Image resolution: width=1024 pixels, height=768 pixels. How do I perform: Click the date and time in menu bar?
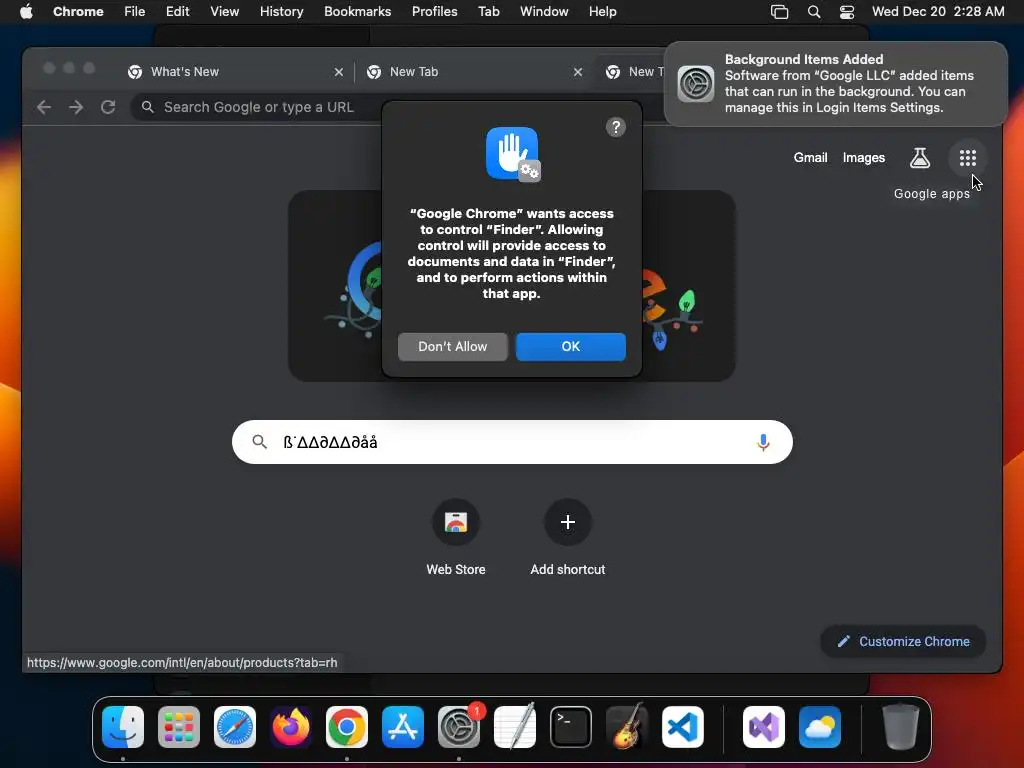938,11
